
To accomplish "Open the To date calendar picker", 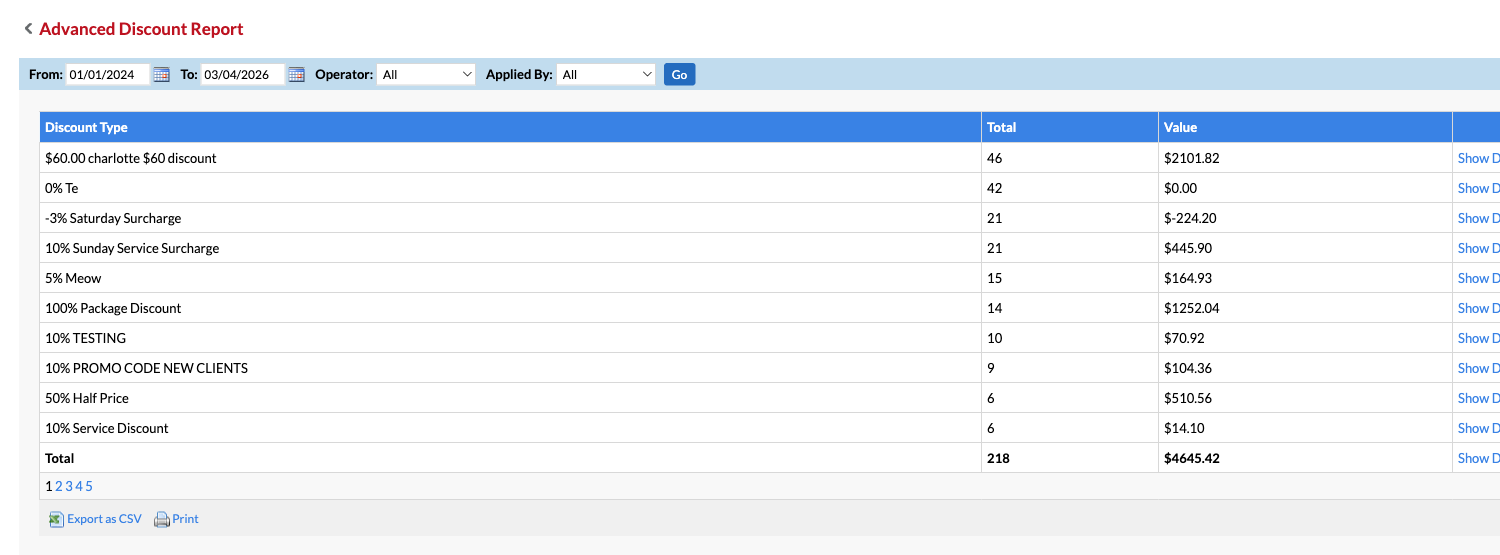I will pyautogui.click(x=296, y=75).
